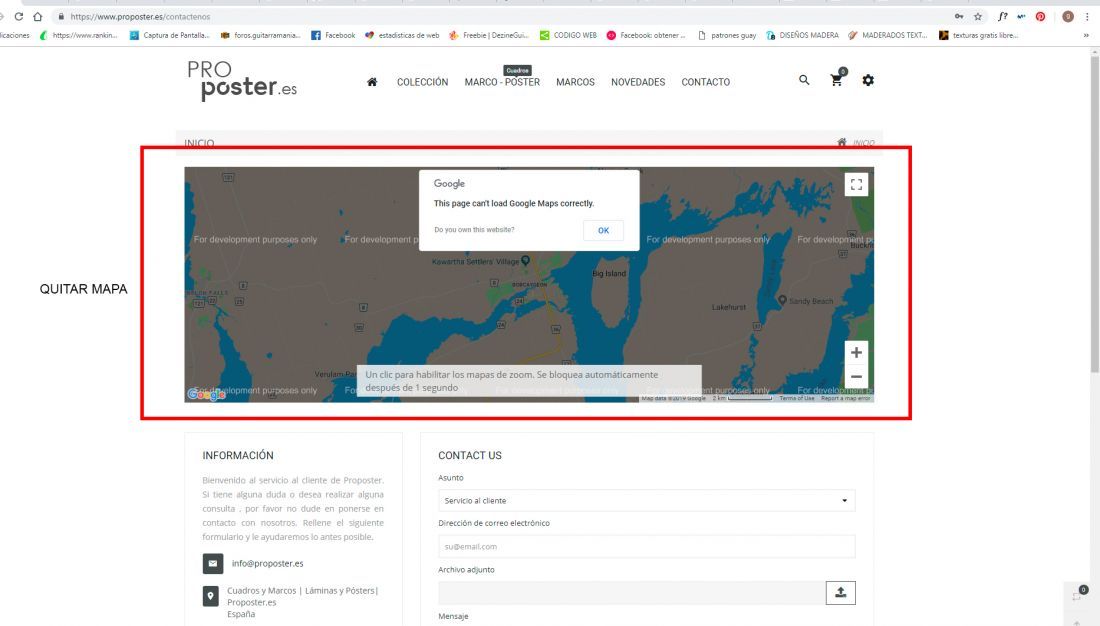Viewport: 1100px width, 626px height.
Task: Open the saved passwords key icon
Action: click(959, 16)
